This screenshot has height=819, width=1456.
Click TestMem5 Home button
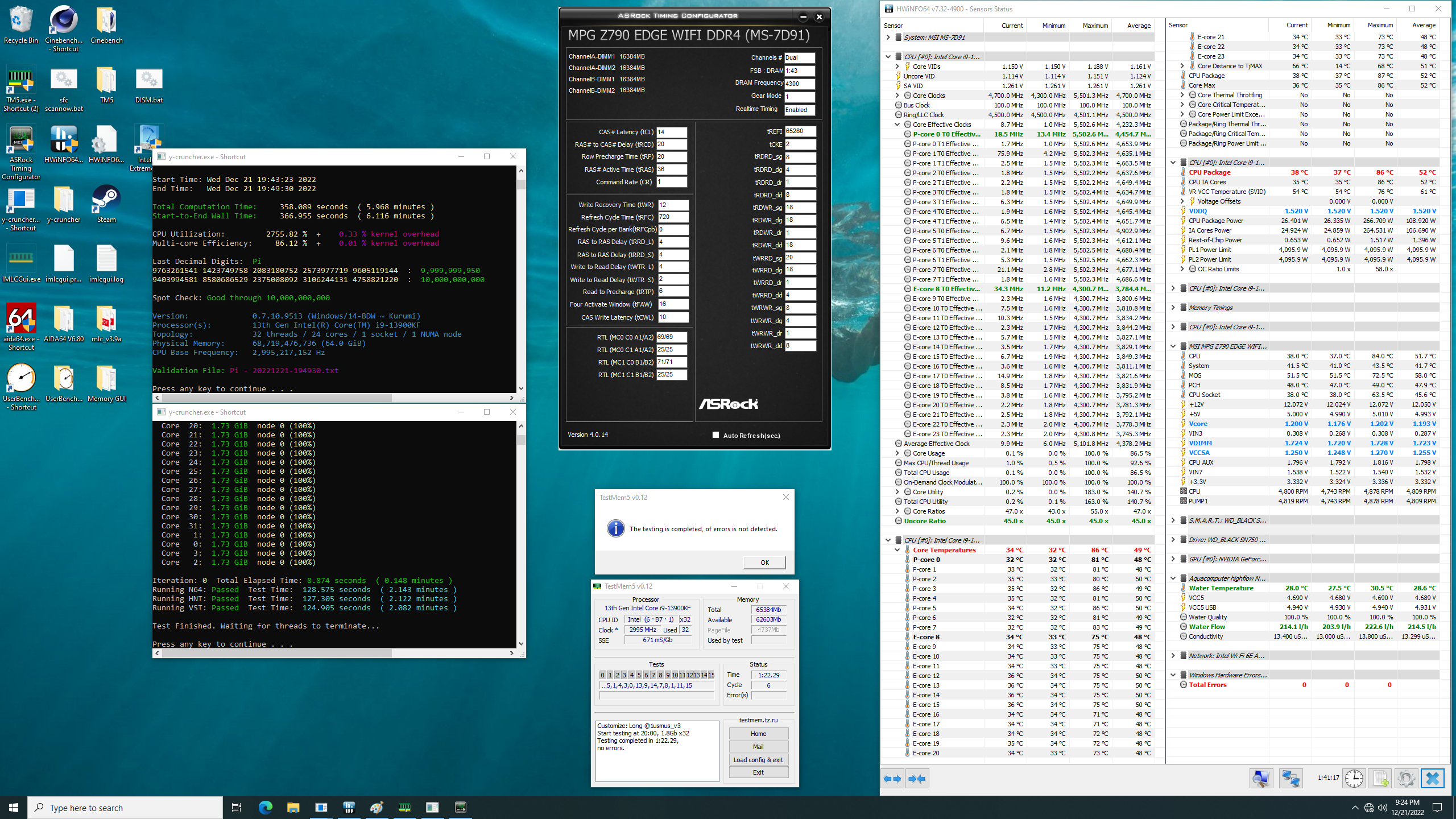pos(758,734)
